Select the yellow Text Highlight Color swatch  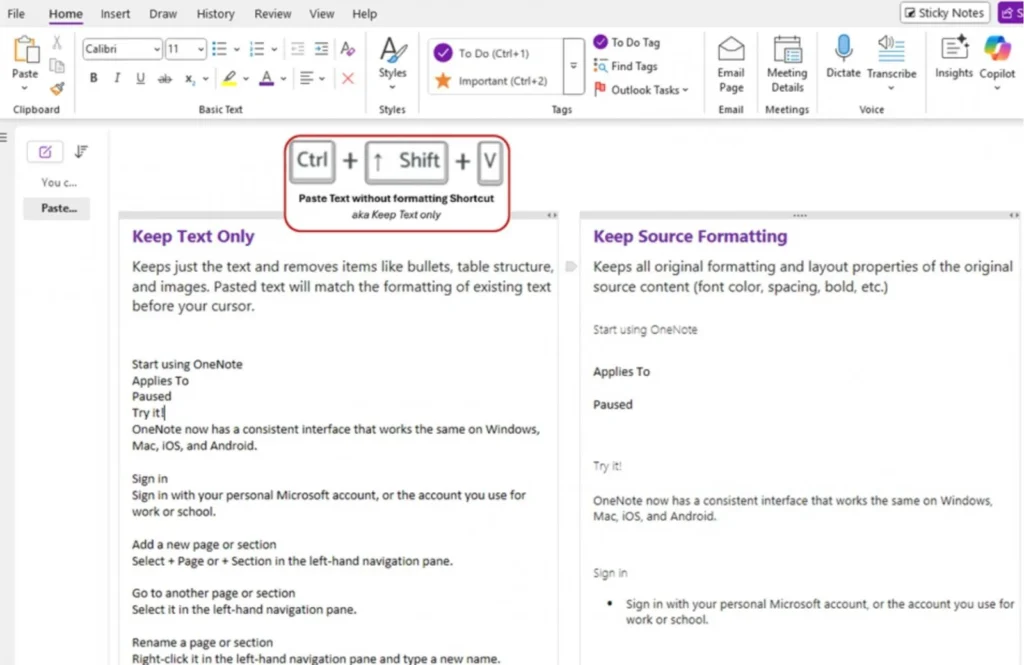(228, 78)
